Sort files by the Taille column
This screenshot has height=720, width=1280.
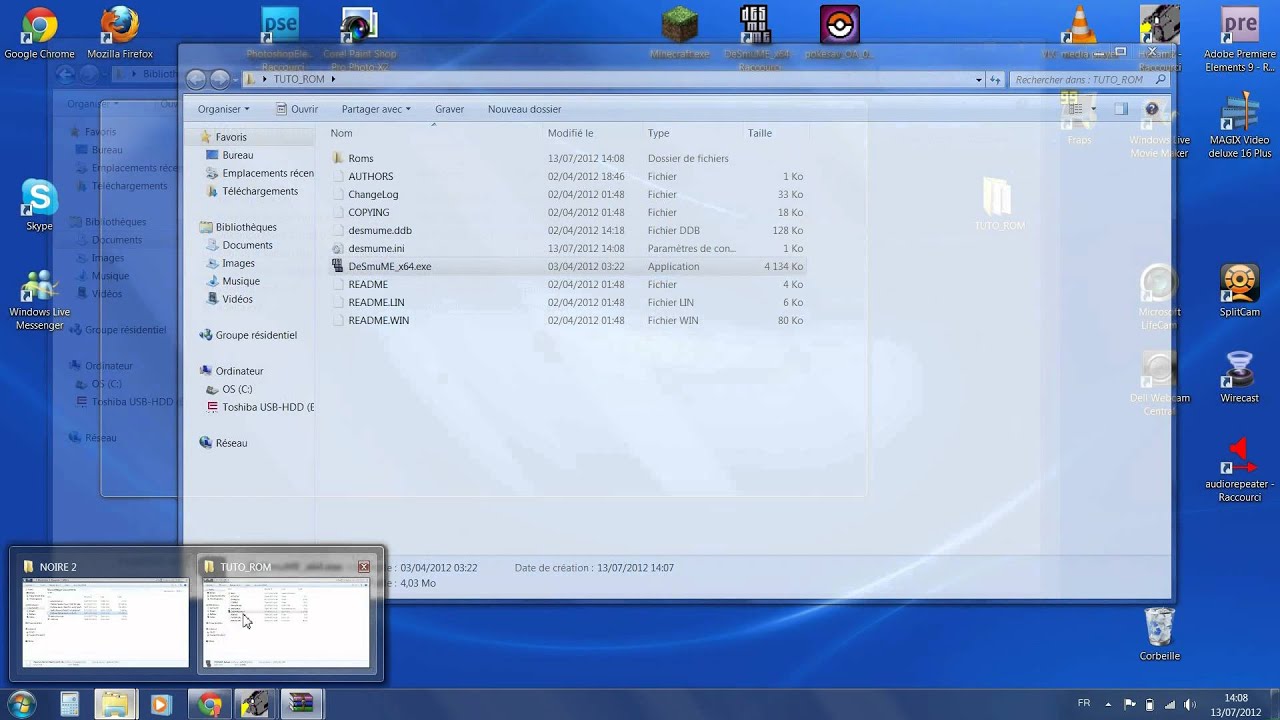(759, 133)
